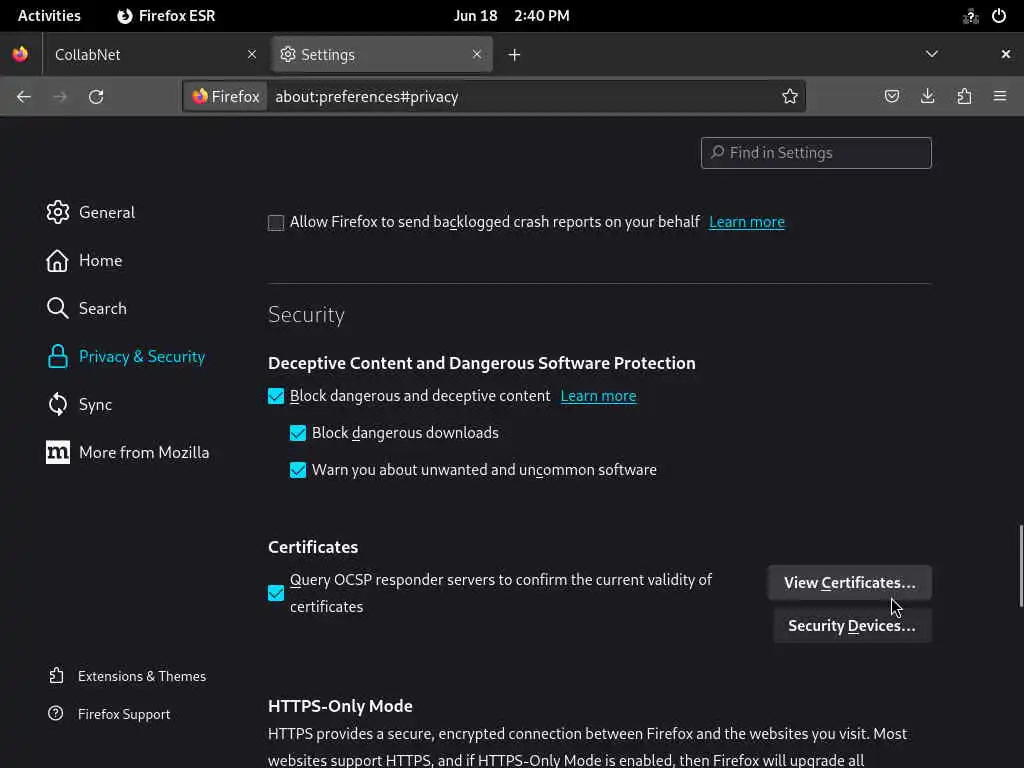Open the system power menu

click(x=999, y=16)
